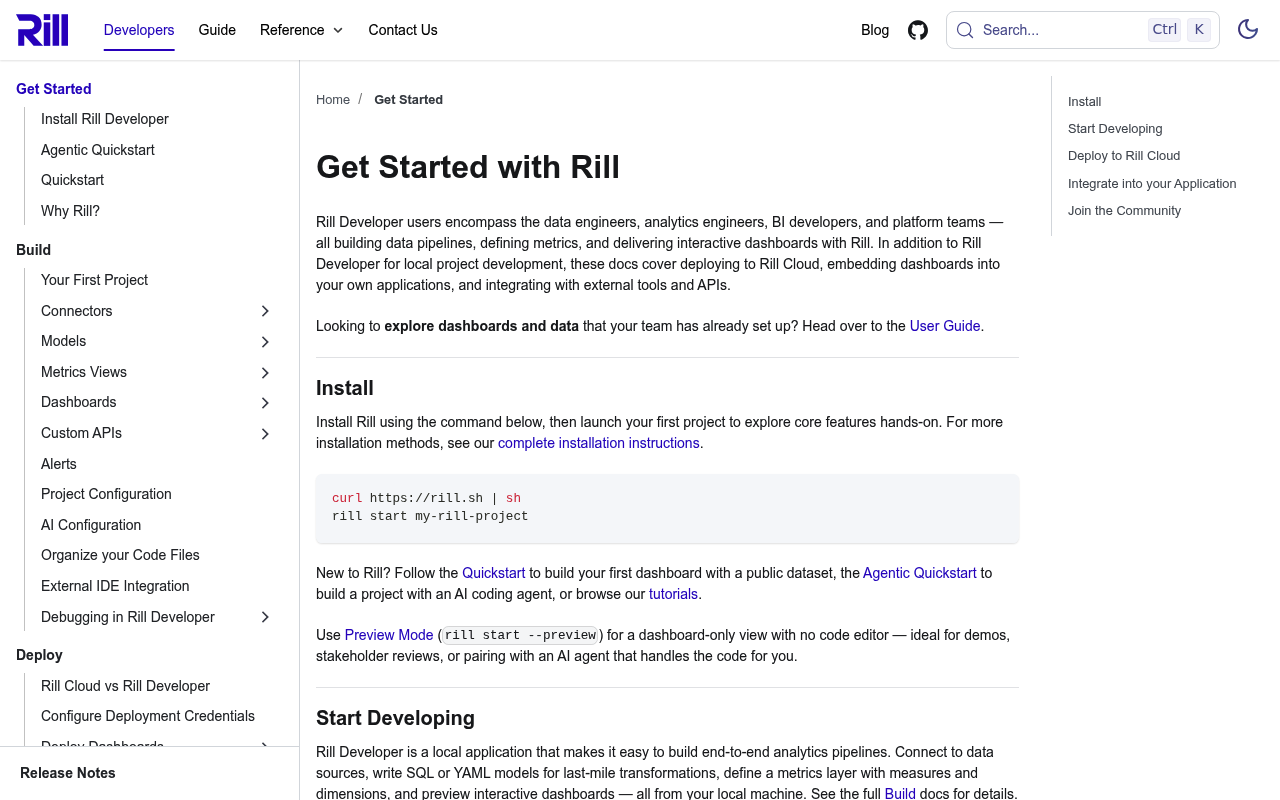Follow the Quickstart link in the paragraph
The height and width of the screenshot is (800, 1280).
tap(493, 573)
